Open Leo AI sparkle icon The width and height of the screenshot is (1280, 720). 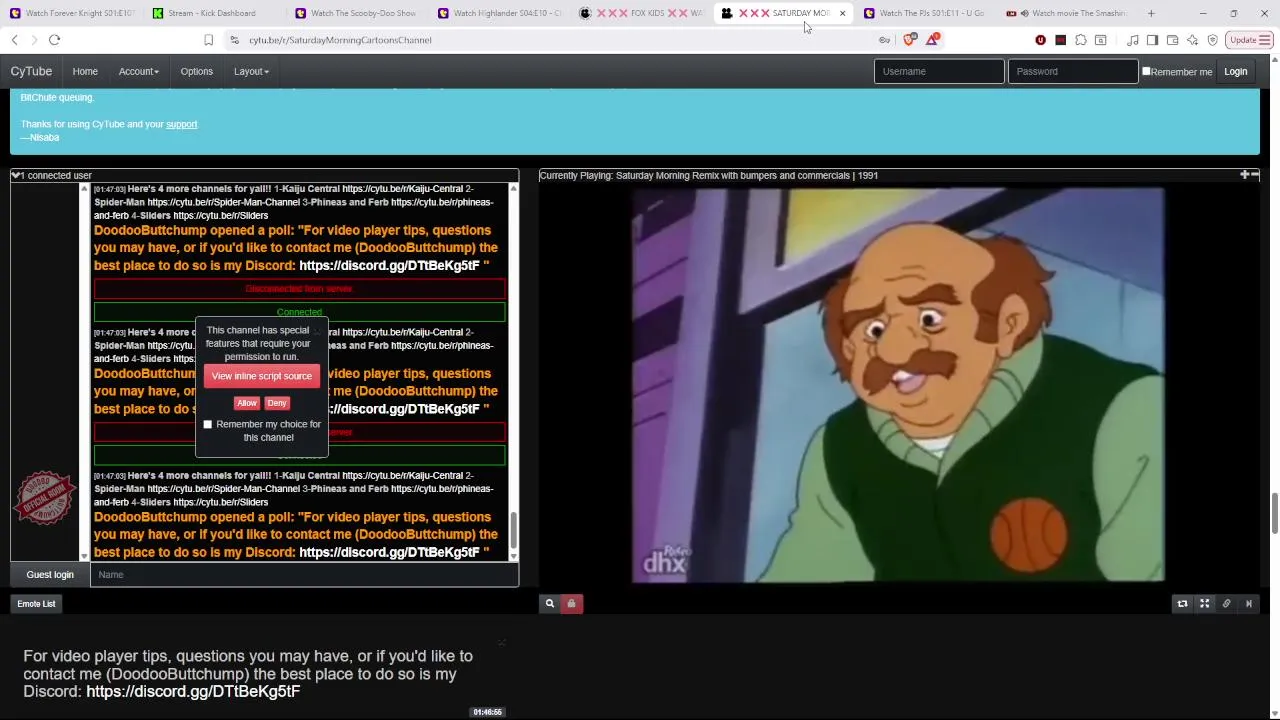(x=1192, y=40)
